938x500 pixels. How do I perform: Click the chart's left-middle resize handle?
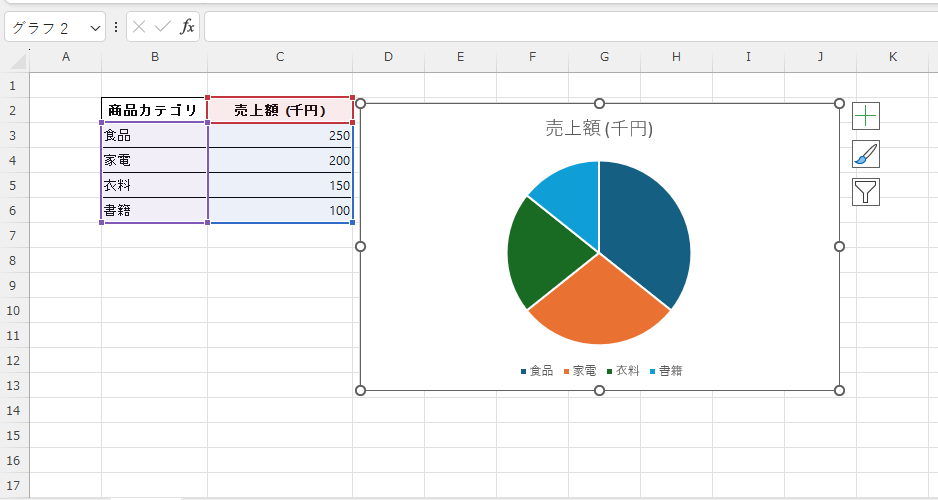tap(360, 246)
